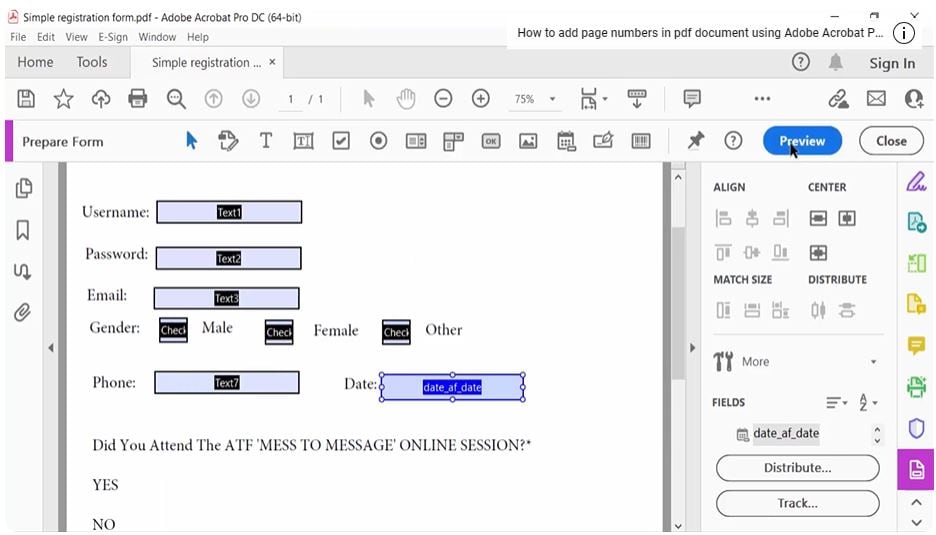936x535 pixels.
Task: Click the Track... button
Action: click(x=798, y=503)
